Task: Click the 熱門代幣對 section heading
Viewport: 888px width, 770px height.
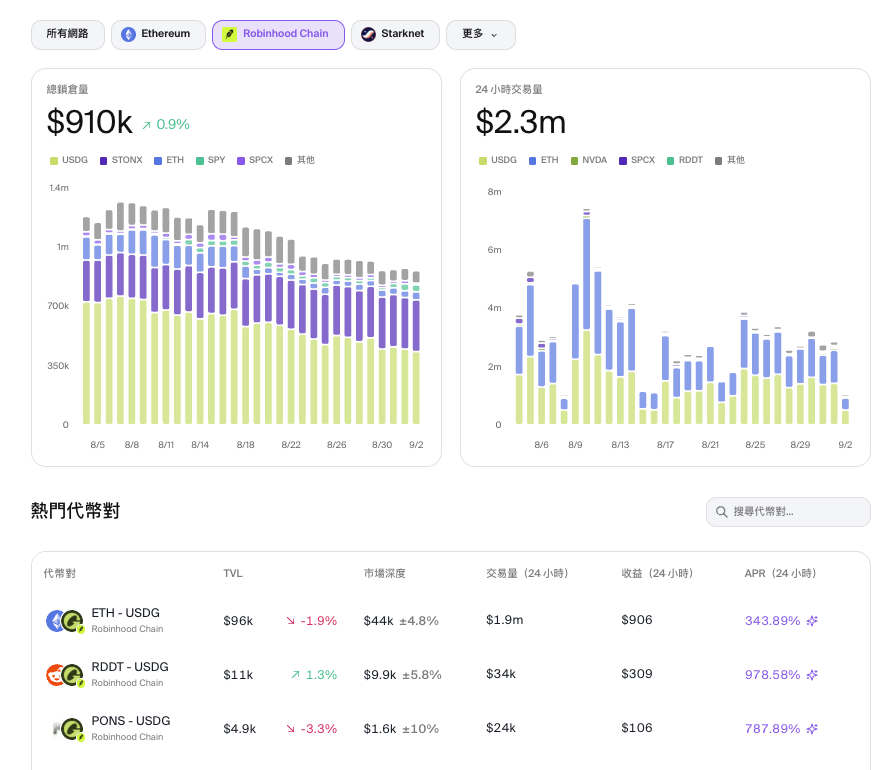Action: [x=75, y=511]
